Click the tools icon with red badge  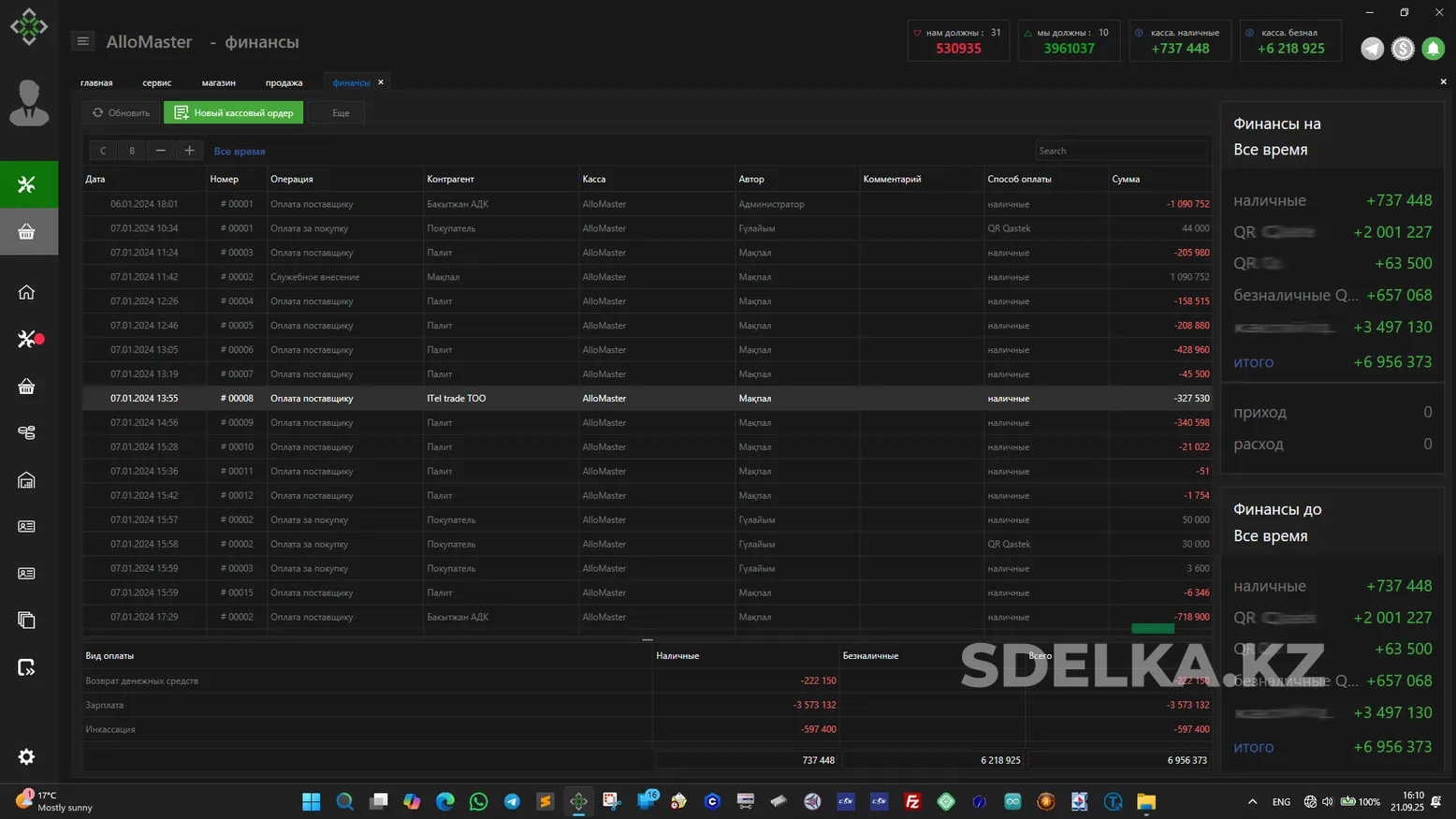point(28,339)
